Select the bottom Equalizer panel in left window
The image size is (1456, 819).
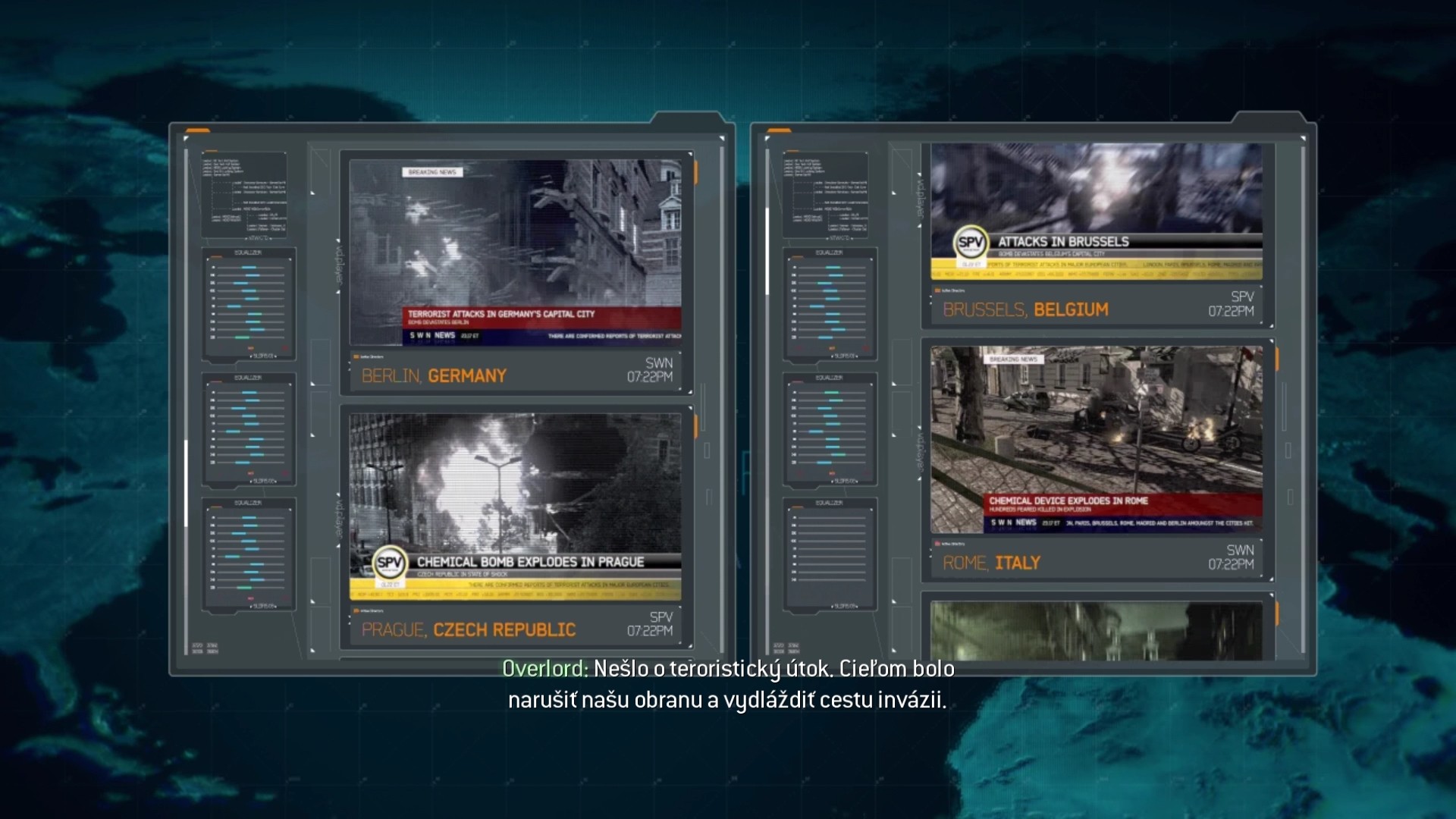[249, 554]
